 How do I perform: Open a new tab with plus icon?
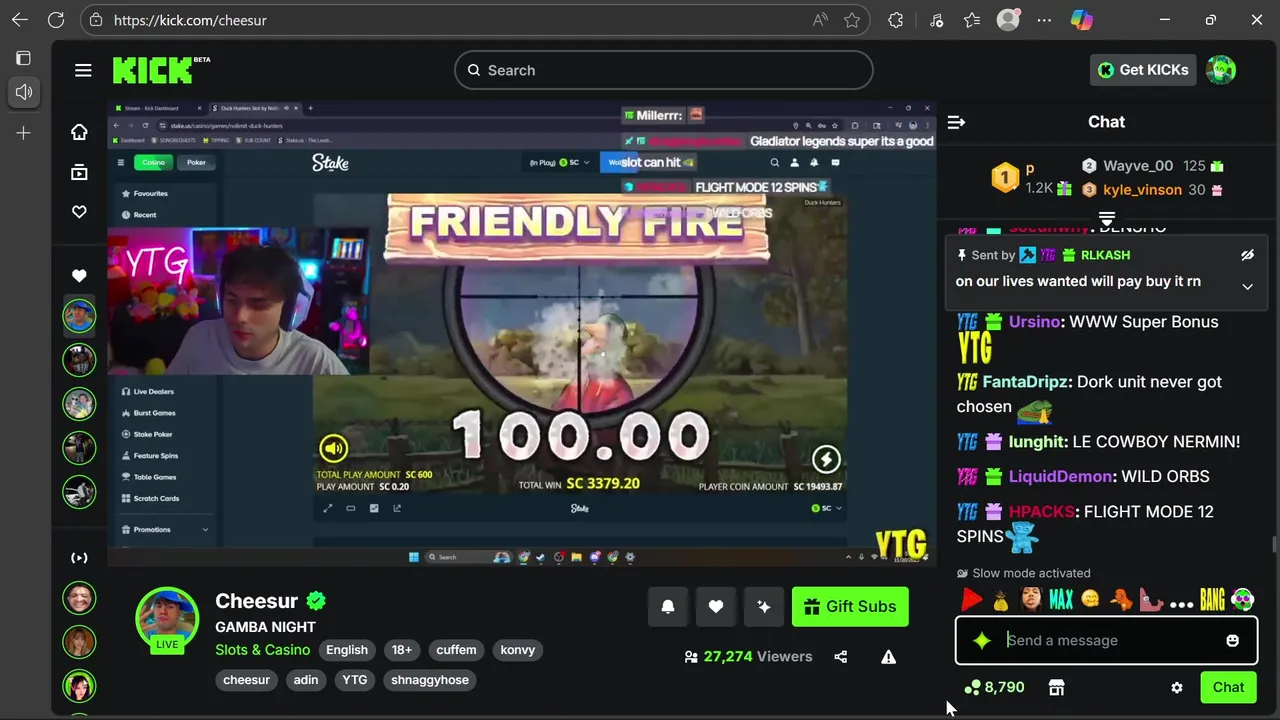click(x=23, y=132)
